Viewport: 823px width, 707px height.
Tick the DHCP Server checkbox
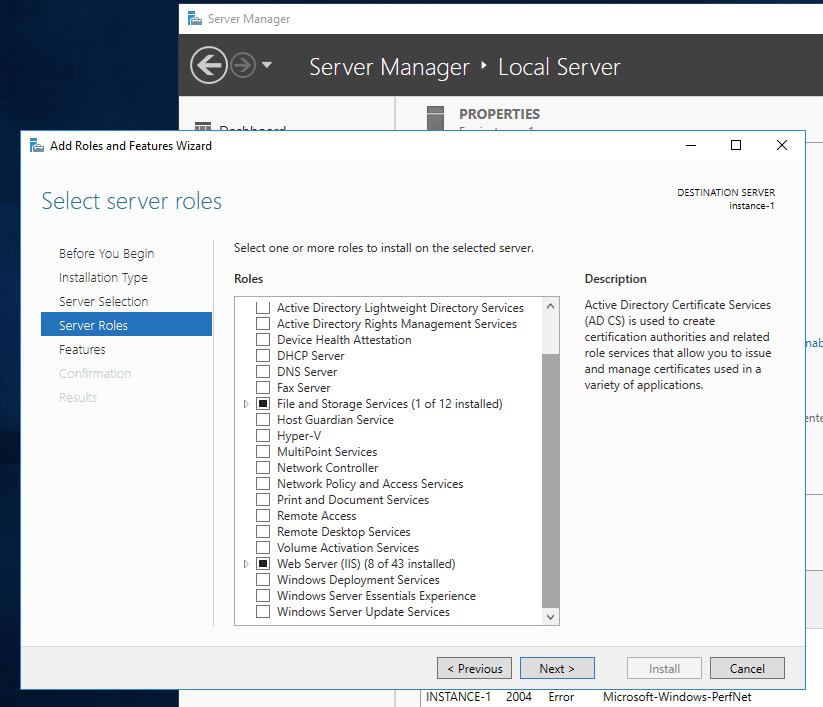point(263,355)
